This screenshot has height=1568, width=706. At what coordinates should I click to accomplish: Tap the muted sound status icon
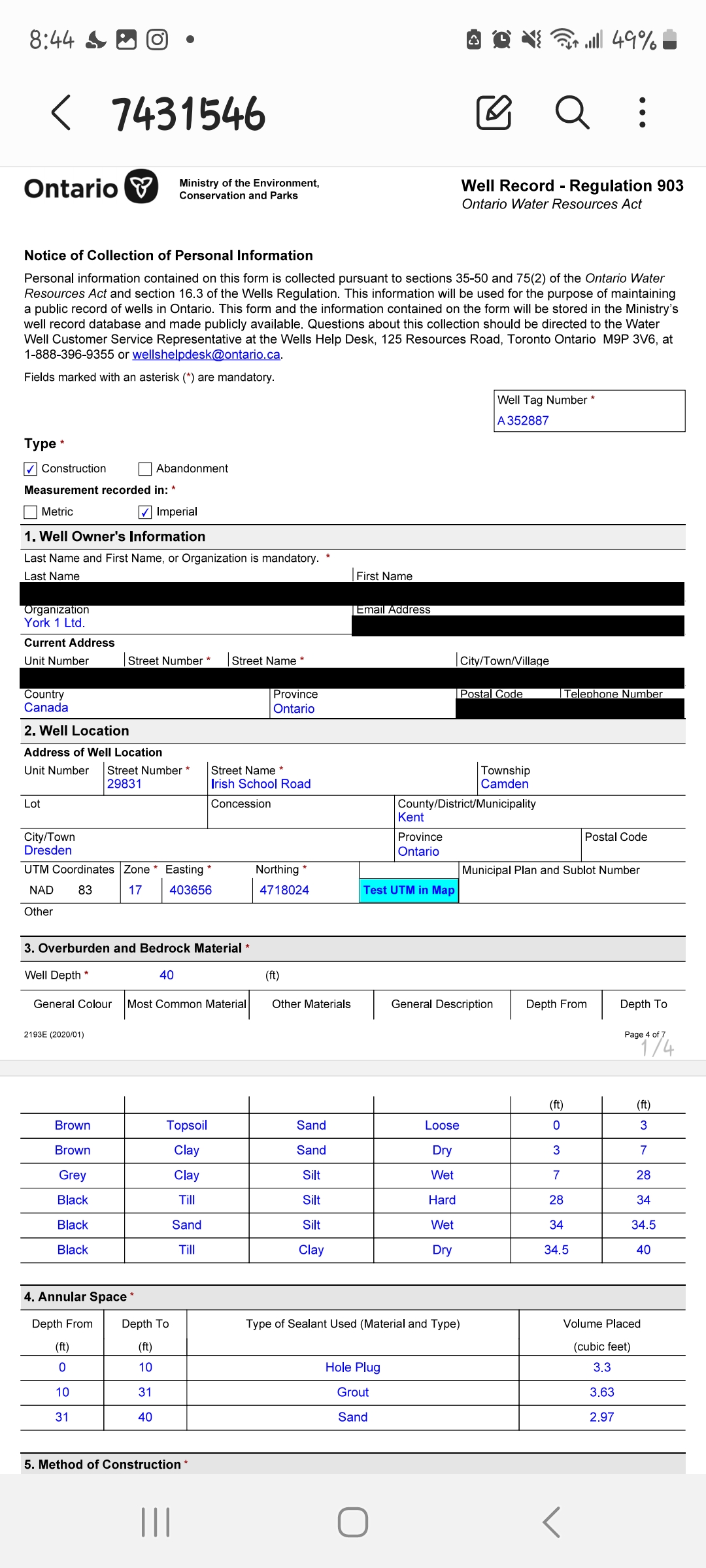tap(531, 40)
